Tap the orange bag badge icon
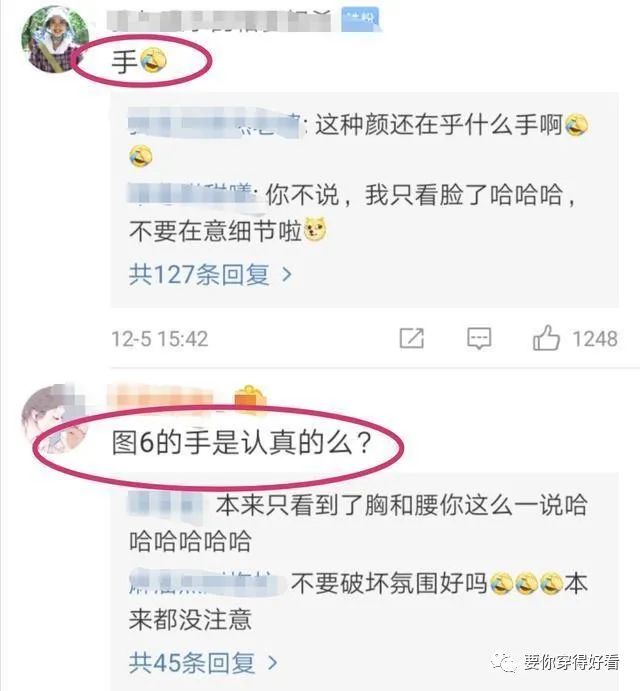This screenshot has width=640, height=691. point(250,398)
